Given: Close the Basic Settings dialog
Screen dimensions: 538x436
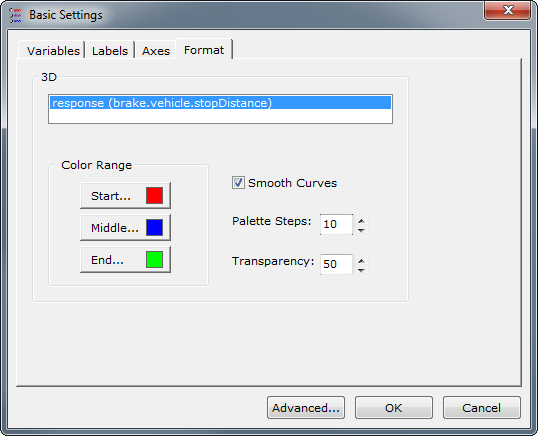Looking at the screenshot, I should pyautogui.click(x=507, y=10).
